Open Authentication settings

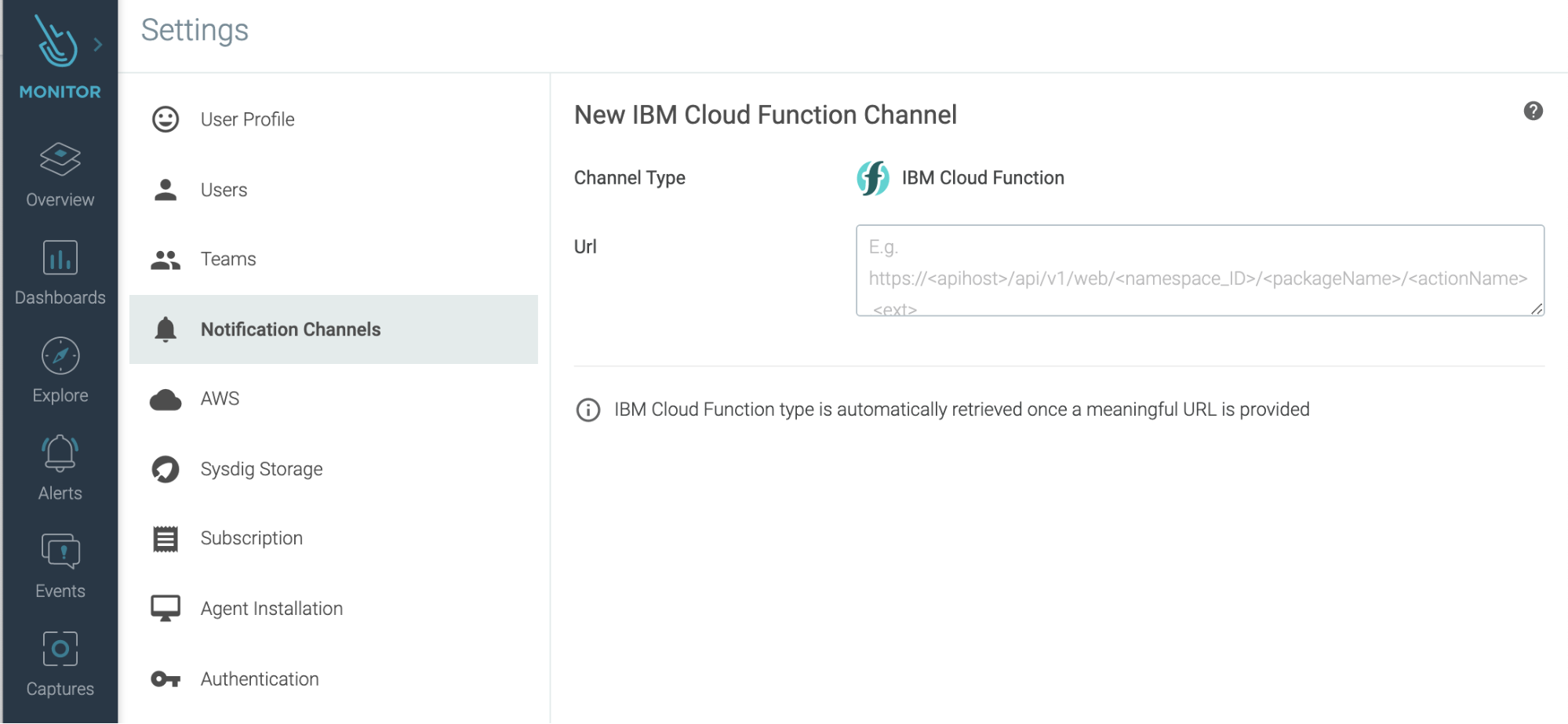point(333,679)
